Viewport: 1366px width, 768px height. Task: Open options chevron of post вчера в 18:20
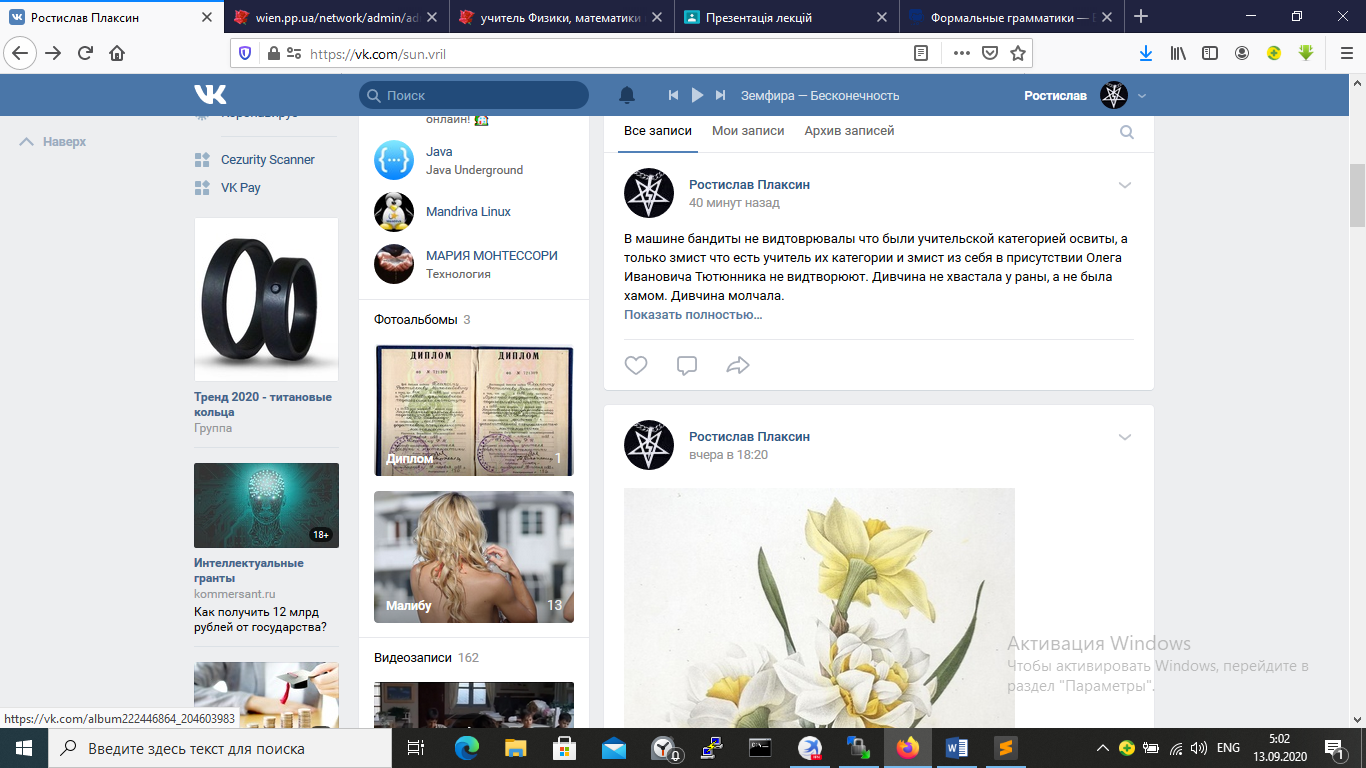1125,437
